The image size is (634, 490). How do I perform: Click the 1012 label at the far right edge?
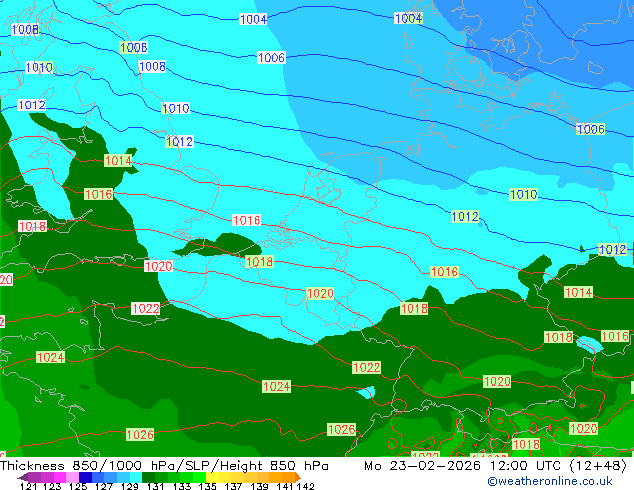[612, 249]
